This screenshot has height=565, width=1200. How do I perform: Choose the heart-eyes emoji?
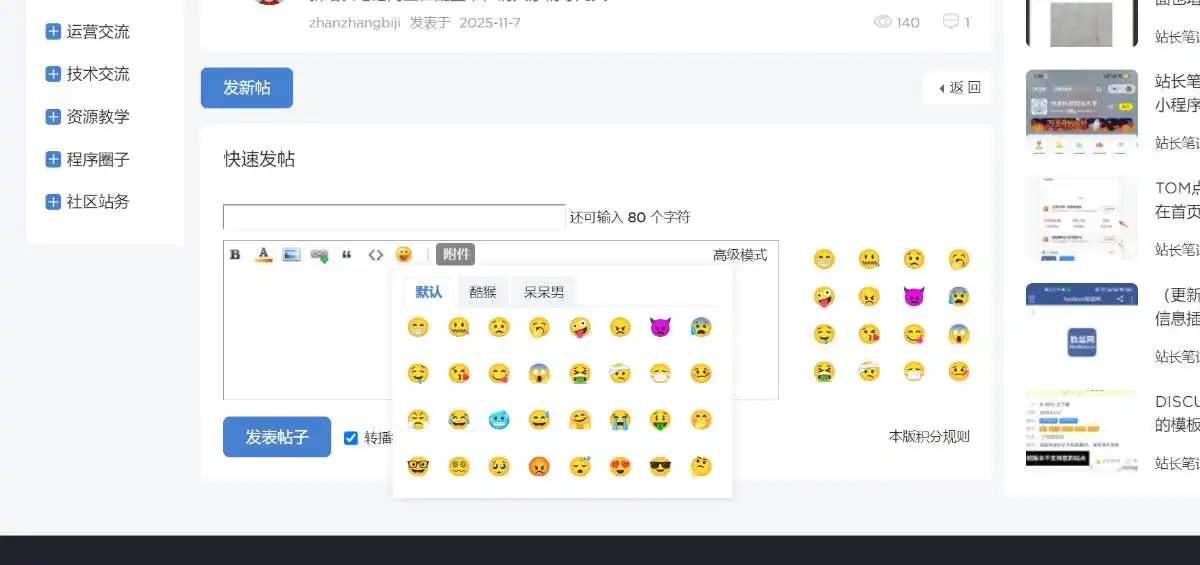coord(620,466)
